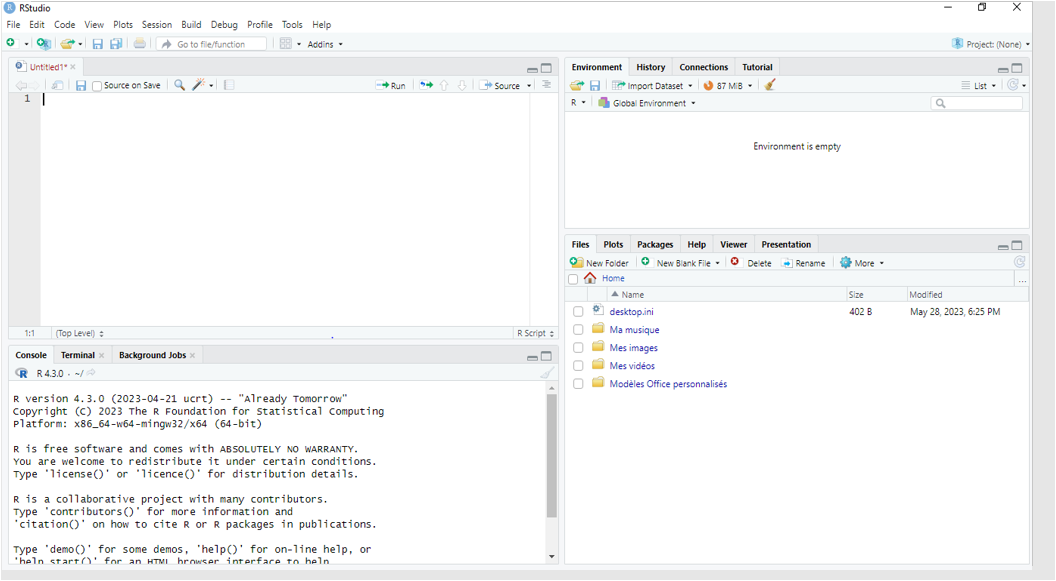This screenshot has height=581, width=1056.
Task: Switch to the Terminal tab
Action: 76,354
